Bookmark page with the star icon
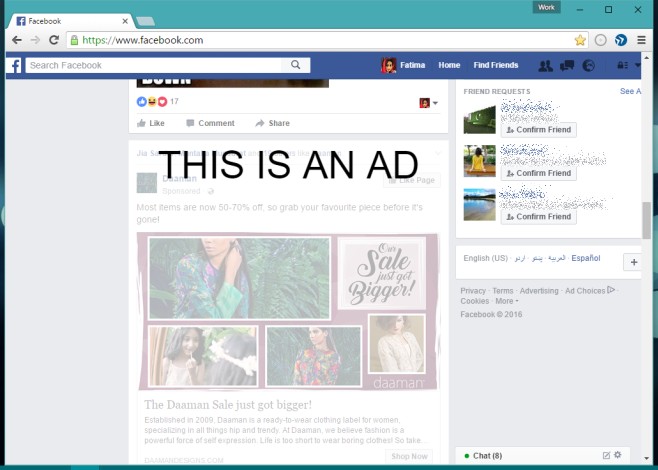Viewport: 658px width, 470px height. coord(580,40)
